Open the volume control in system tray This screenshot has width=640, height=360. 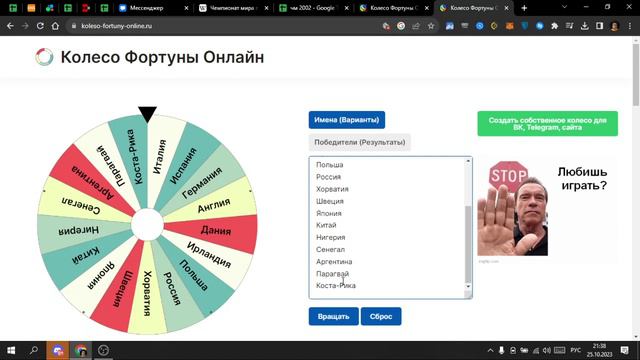point(547,350)
